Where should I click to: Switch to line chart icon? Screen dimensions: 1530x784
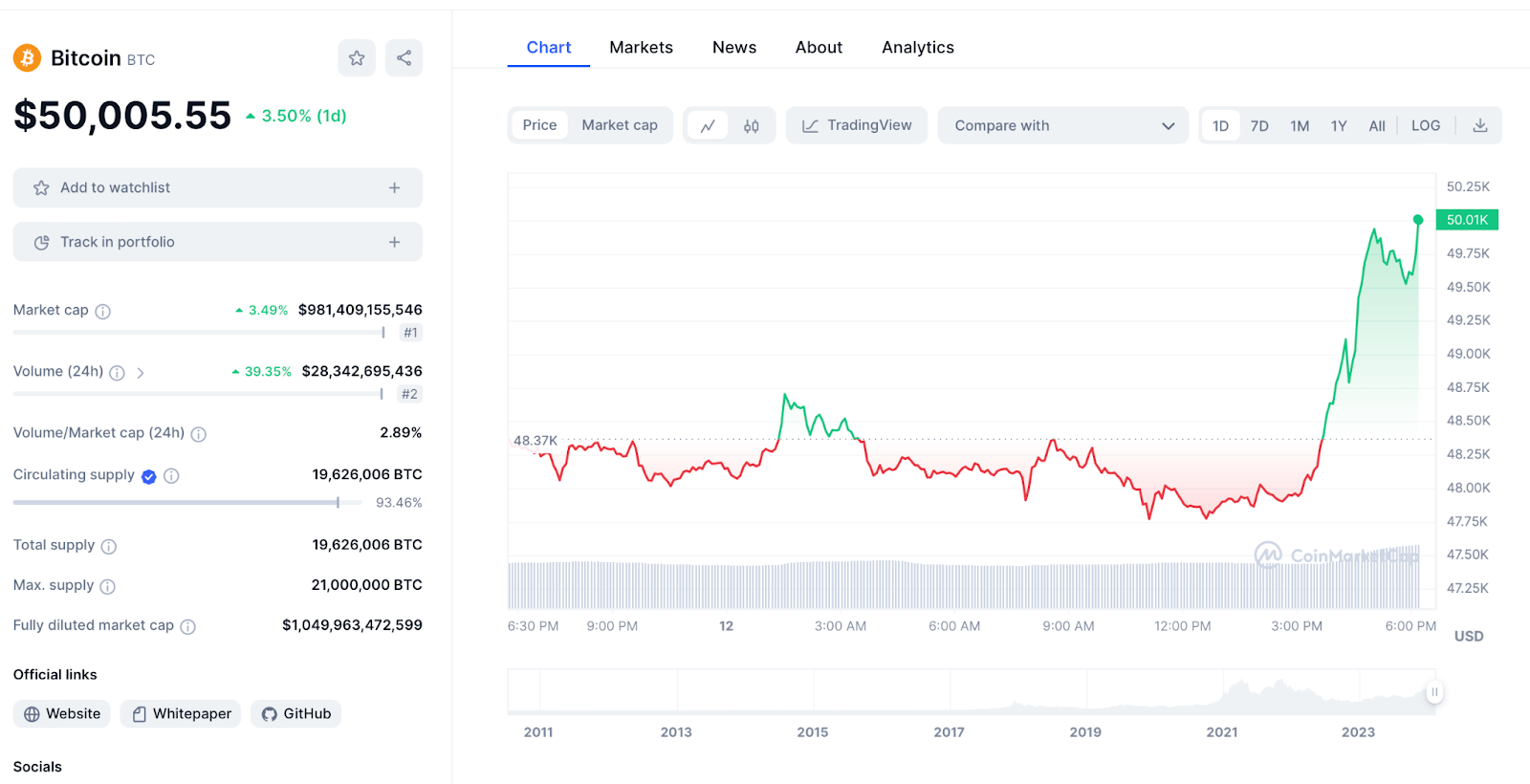click(708, 126)
